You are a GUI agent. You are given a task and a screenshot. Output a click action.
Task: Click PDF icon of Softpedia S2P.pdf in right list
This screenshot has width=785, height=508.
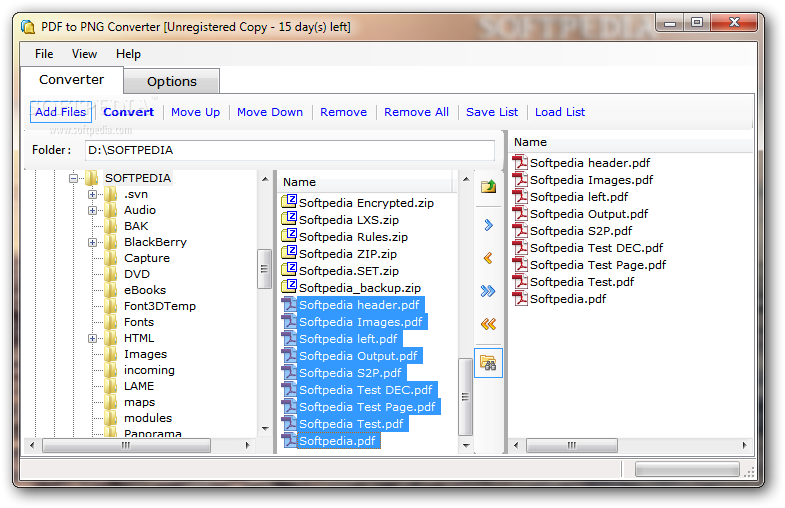pos(520,231)
